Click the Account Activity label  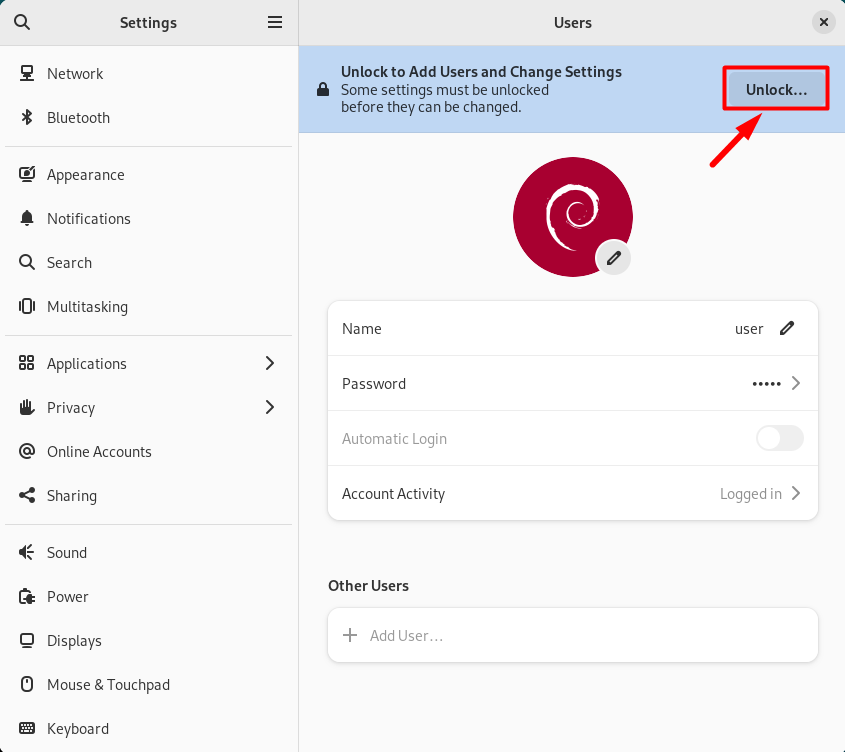[x=393, y=494]
